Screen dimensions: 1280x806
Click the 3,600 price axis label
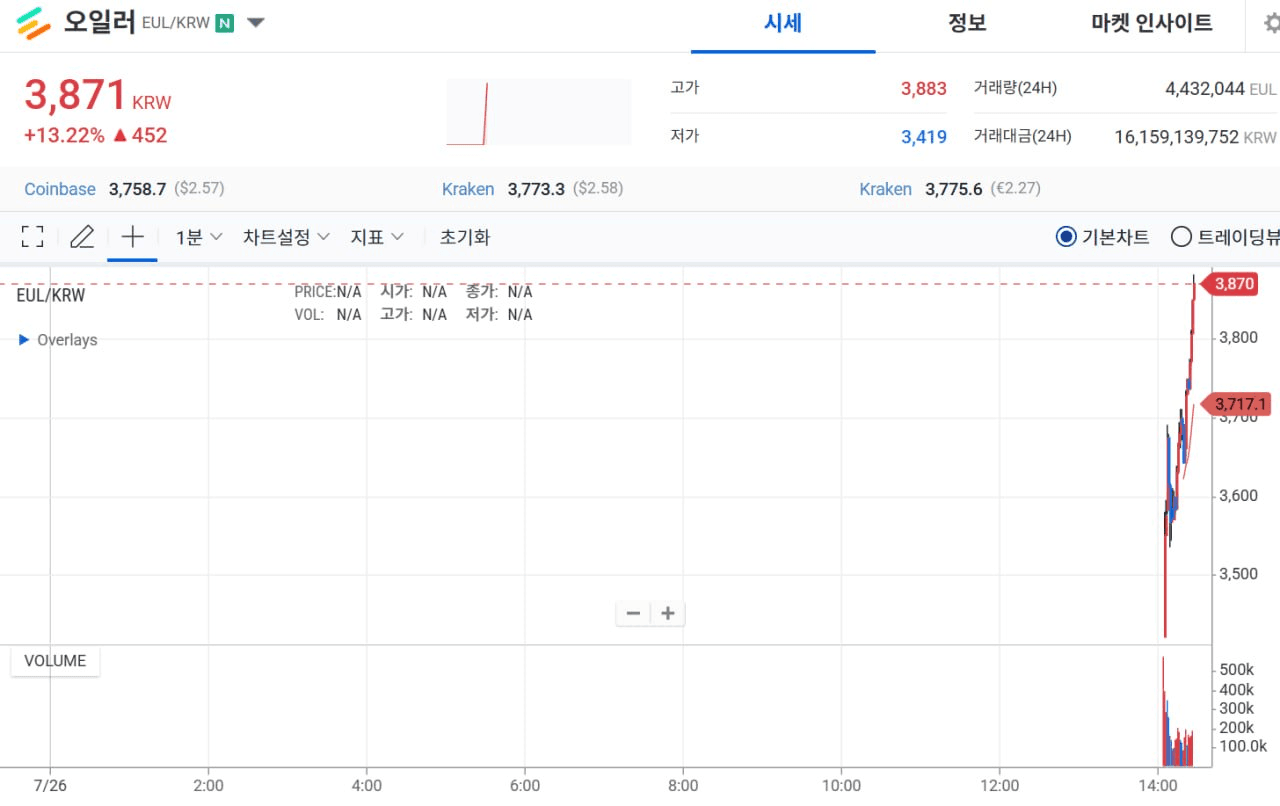(x=1238, y=496)
